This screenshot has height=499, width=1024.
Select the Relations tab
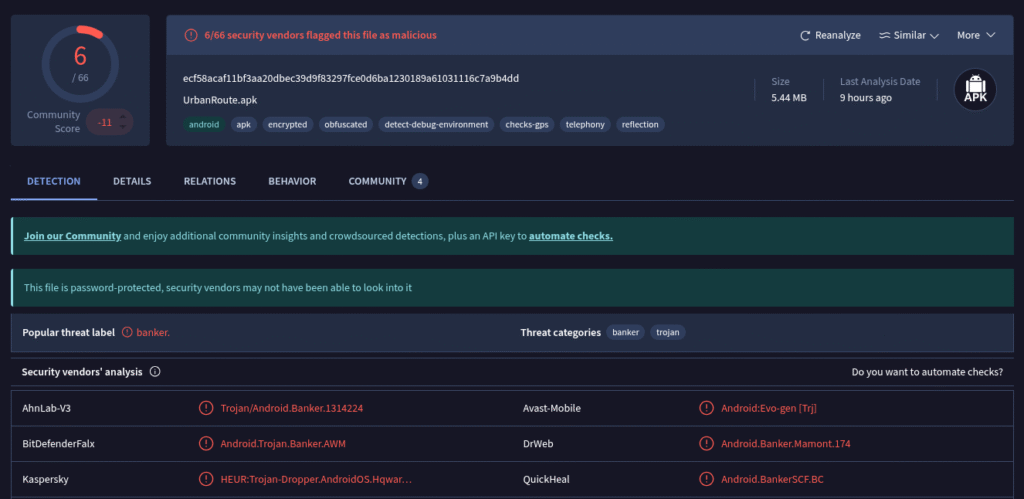(209, 181)
